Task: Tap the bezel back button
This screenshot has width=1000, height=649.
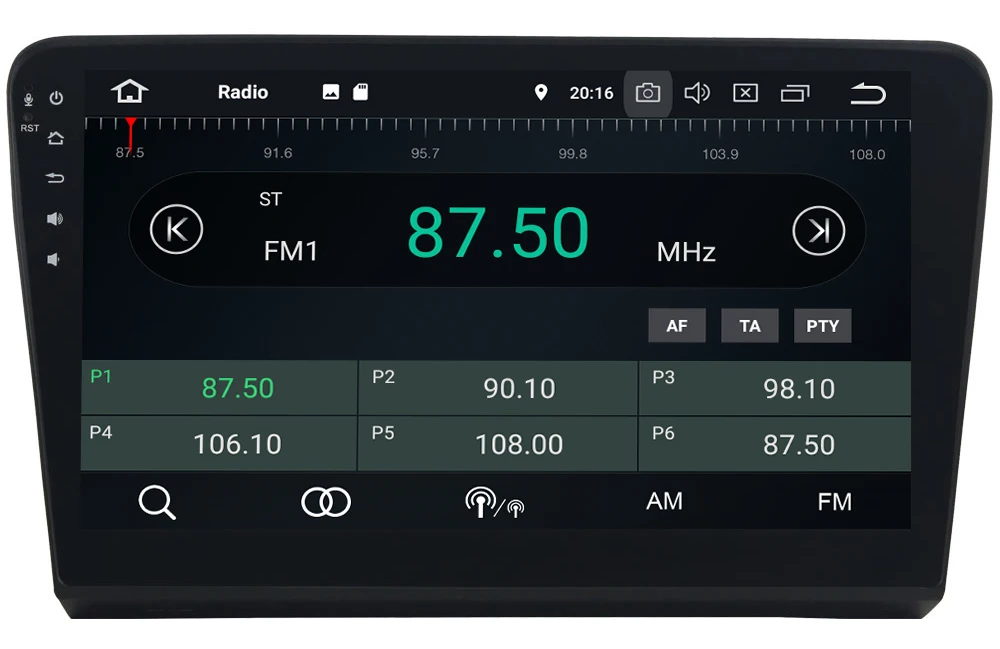Action: pyautogui.click(x=55, y=178)
